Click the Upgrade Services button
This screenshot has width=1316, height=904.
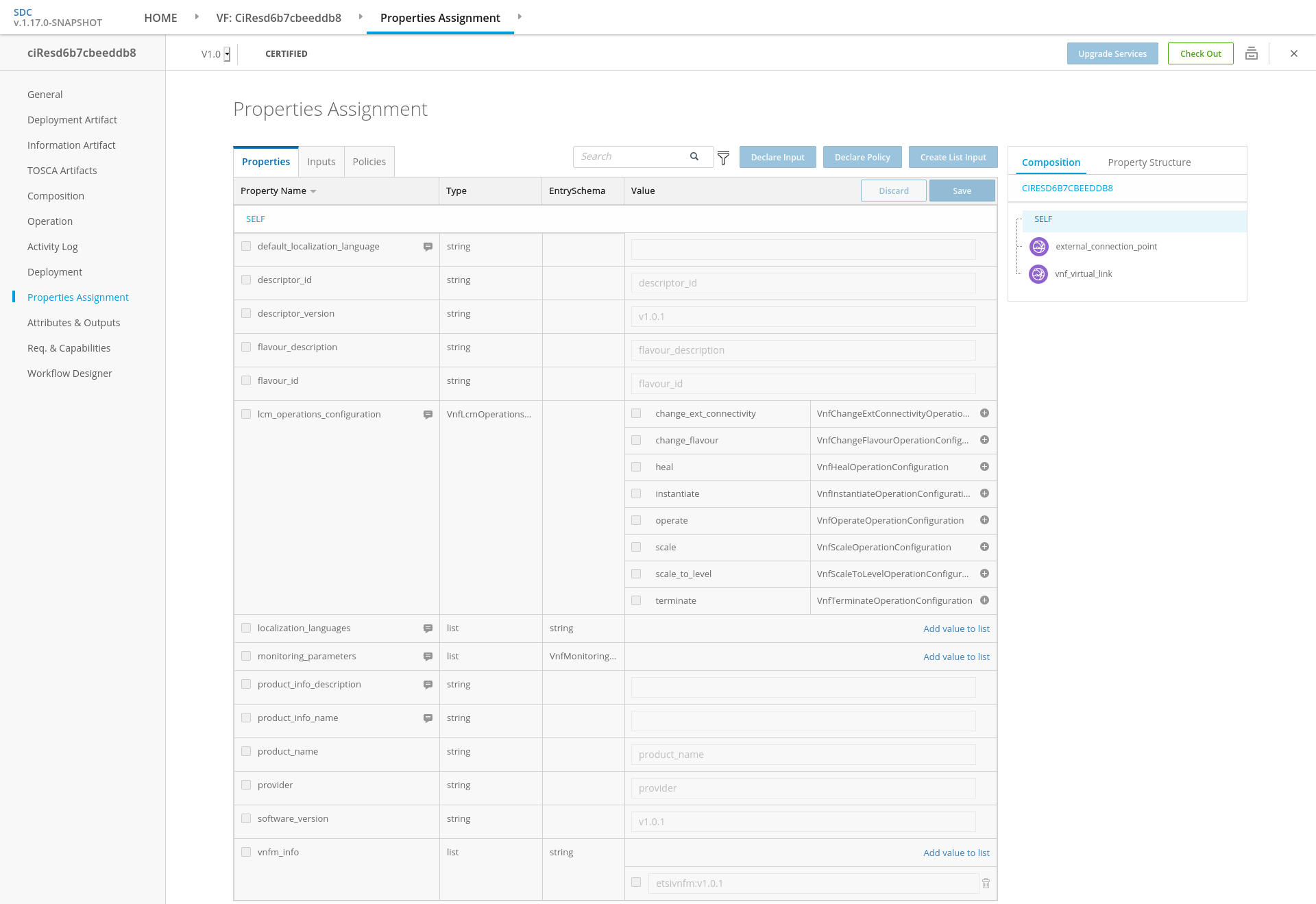click(x=1112, y=53)
